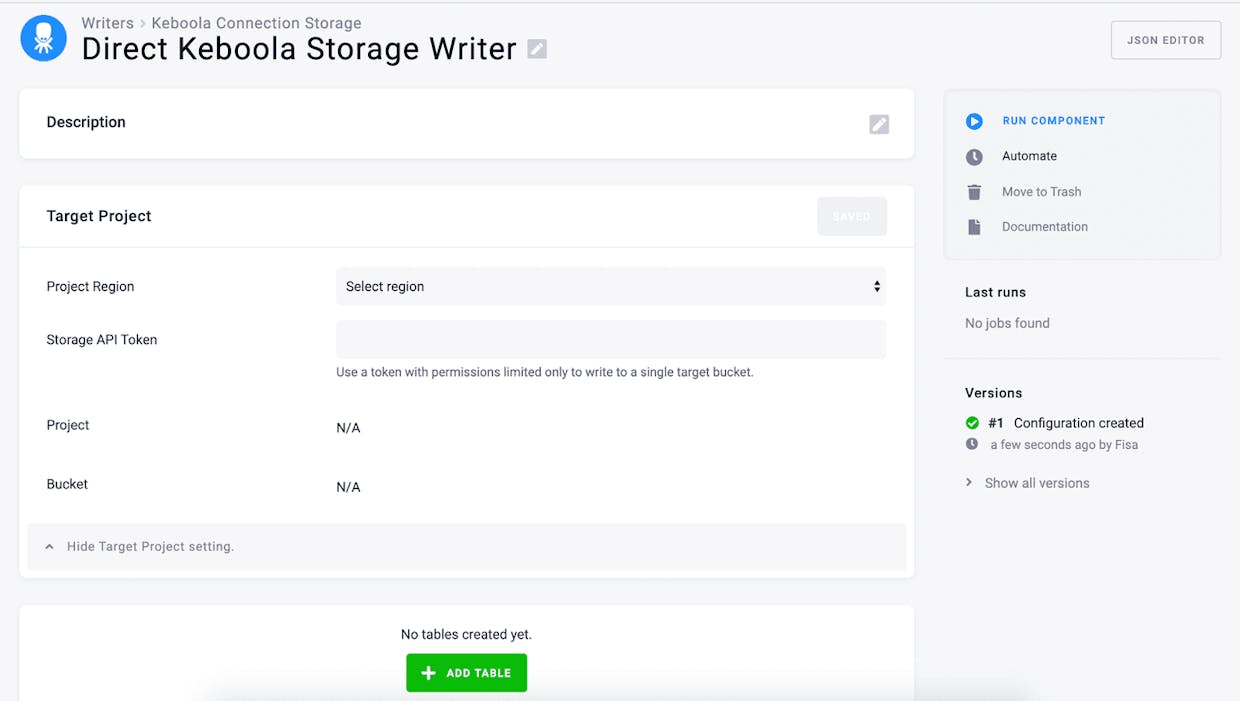Click the Run Component link
1240x701 pixels.
[1054, 121]
